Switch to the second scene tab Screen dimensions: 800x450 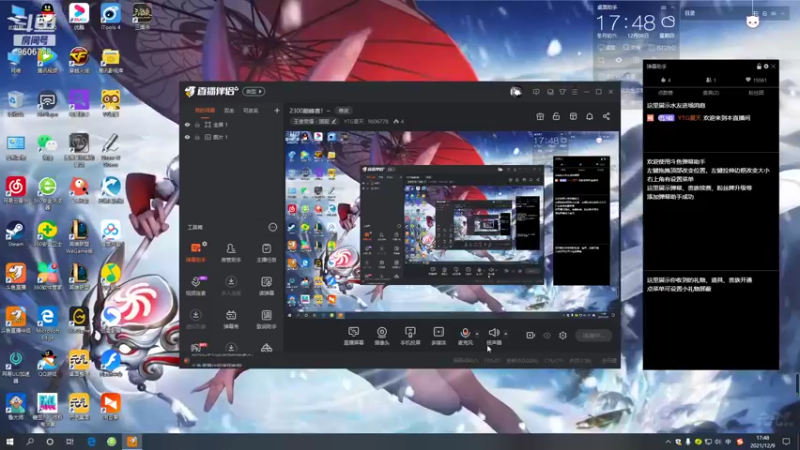point(229,110)
